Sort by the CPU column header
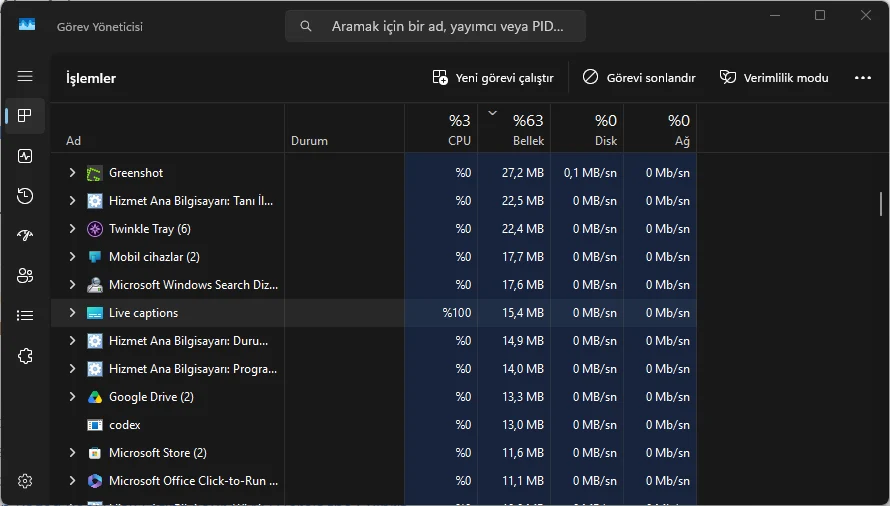Screen dimensions: 890x506 (441, 128)
